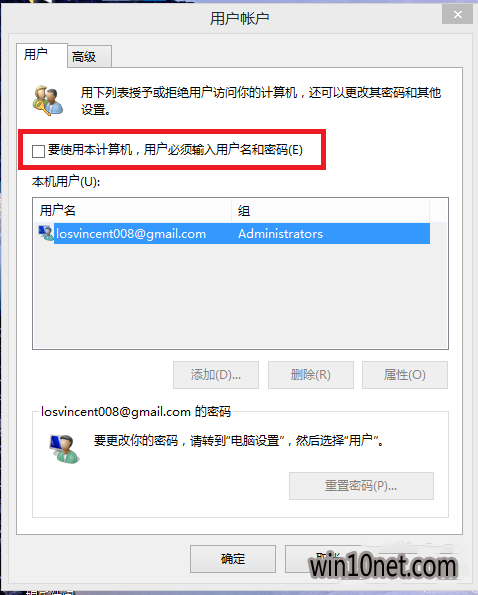Click empty area of the user list

click(x=240, y=296)
